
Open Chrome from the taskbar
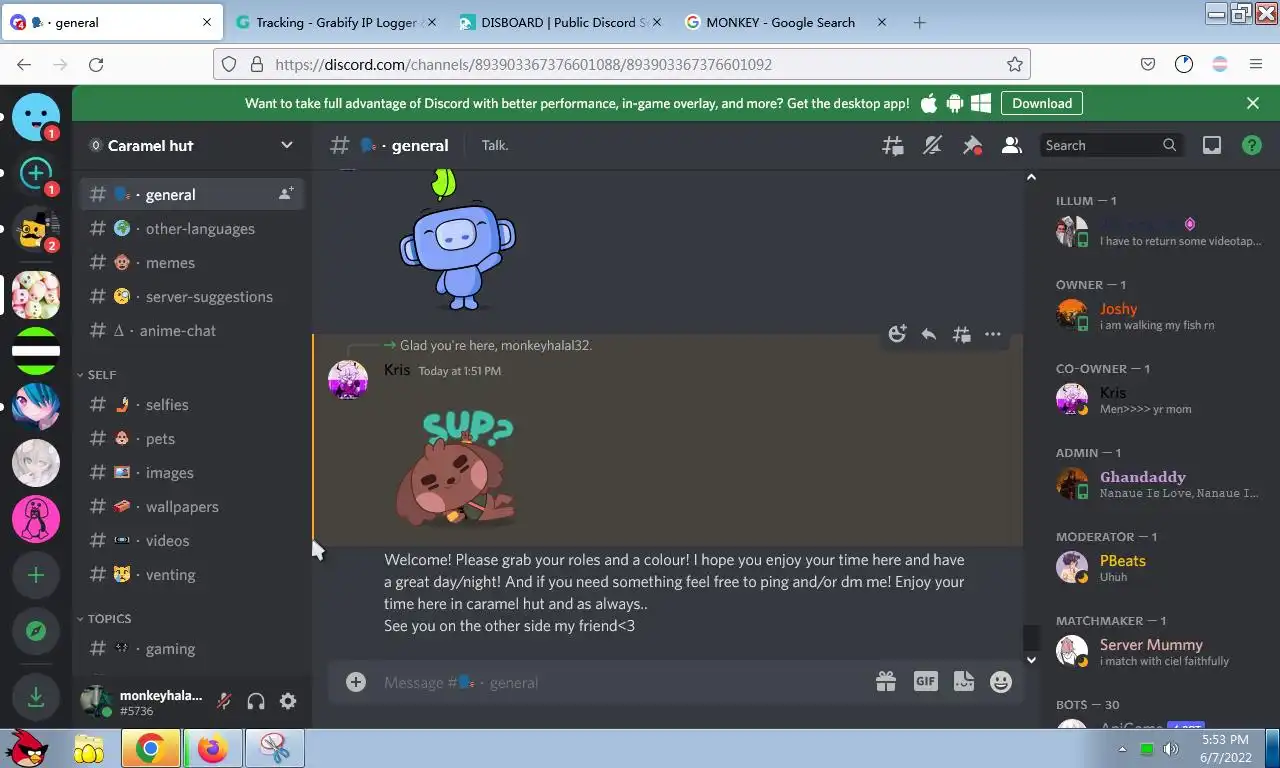coord(150,748)
